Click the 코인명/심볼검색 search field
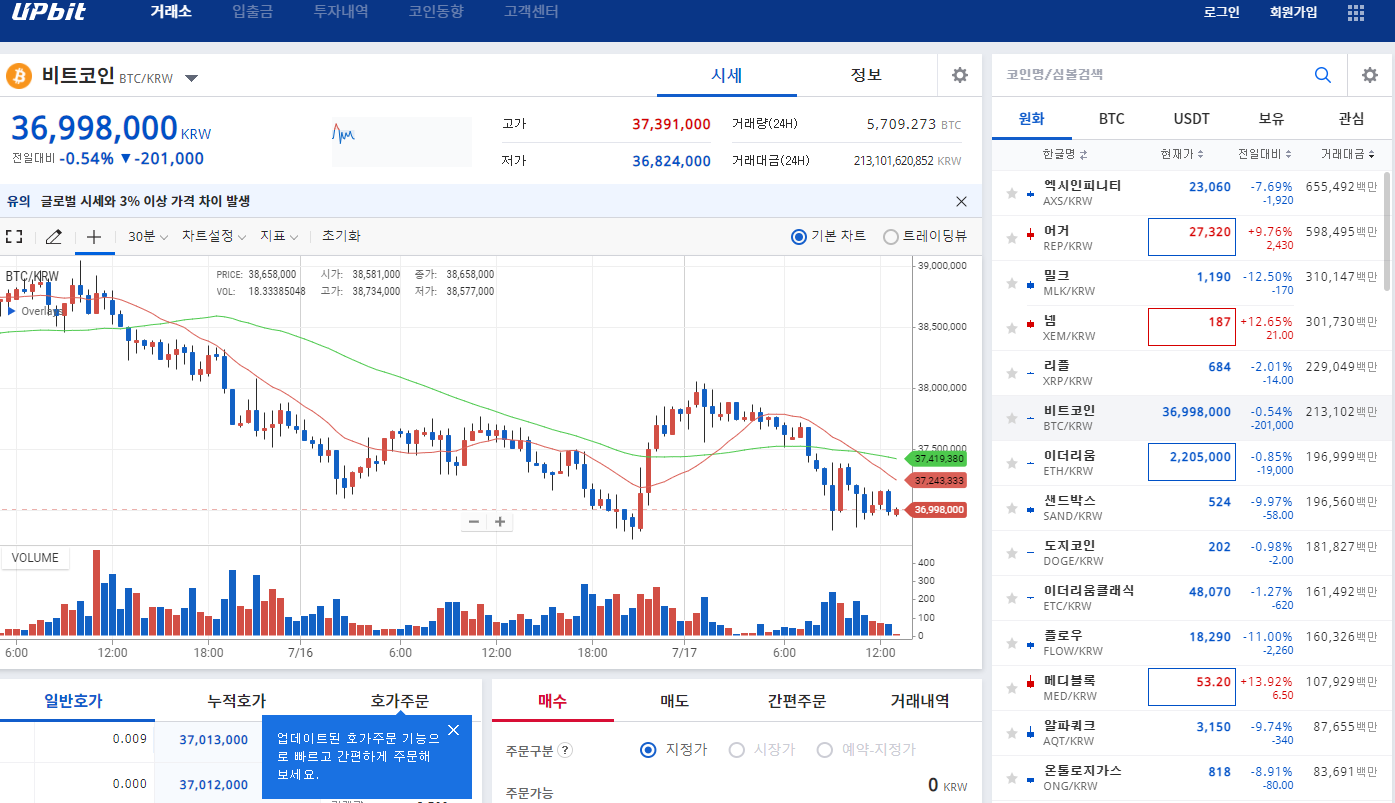This screenshot has width=1395, height=803. coord(1150,75)
